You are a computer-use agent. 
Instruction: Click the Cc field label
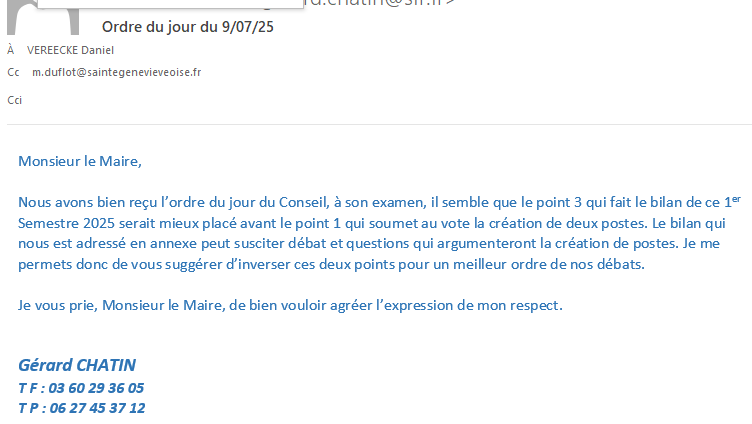[13, 72]
